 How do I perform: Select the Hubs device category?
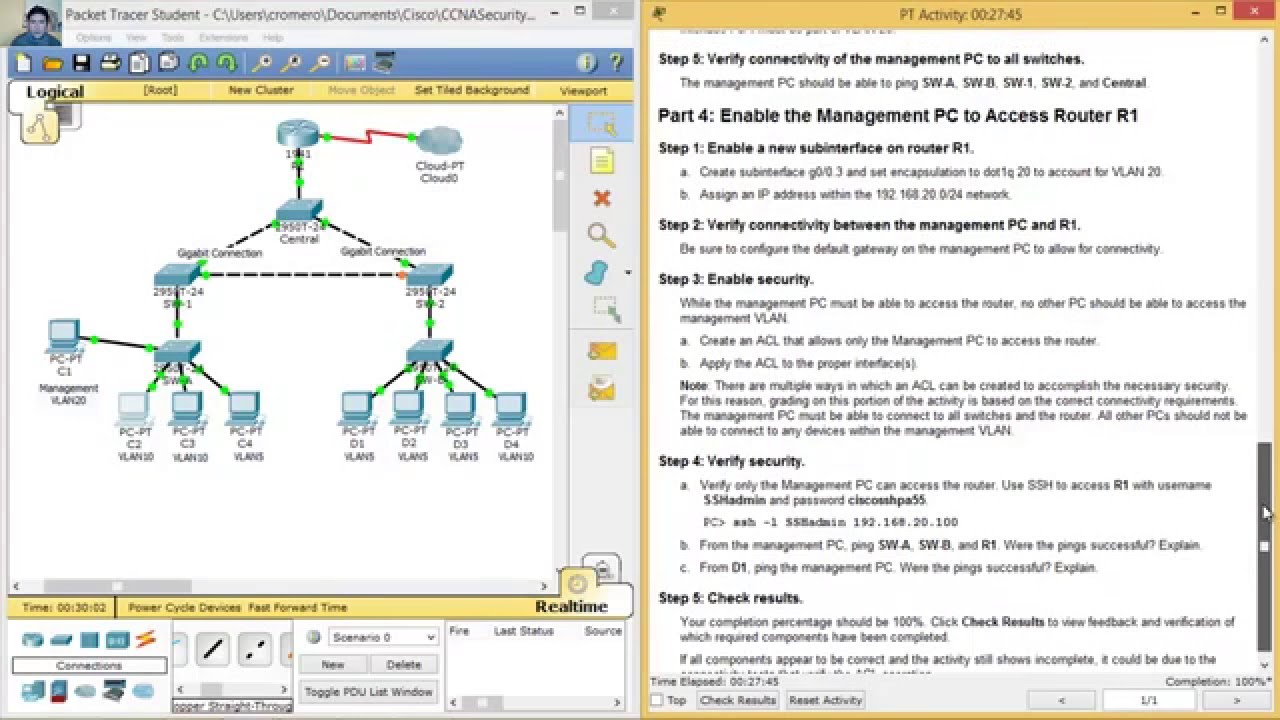pos(89,640)
